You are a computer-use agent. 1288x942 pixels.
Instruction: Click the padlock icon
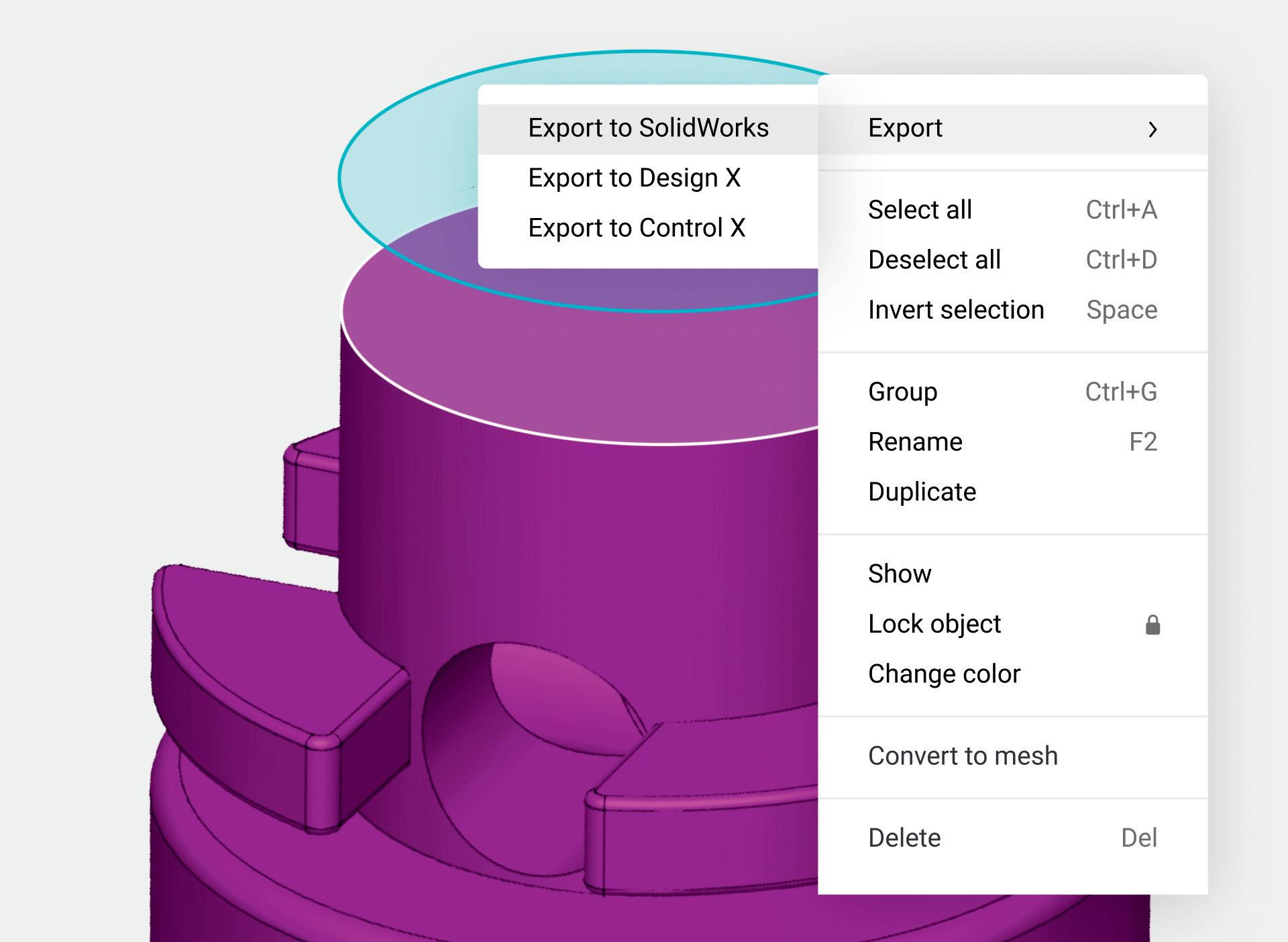(x=1152, y=625)
